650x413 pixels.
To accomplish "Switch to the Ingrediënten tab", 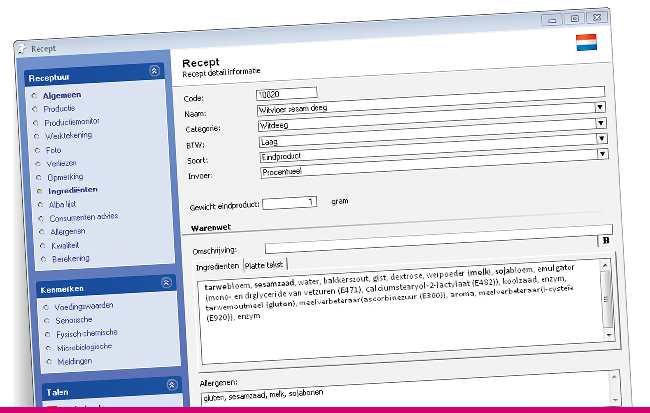I will (x=218, y=267).
